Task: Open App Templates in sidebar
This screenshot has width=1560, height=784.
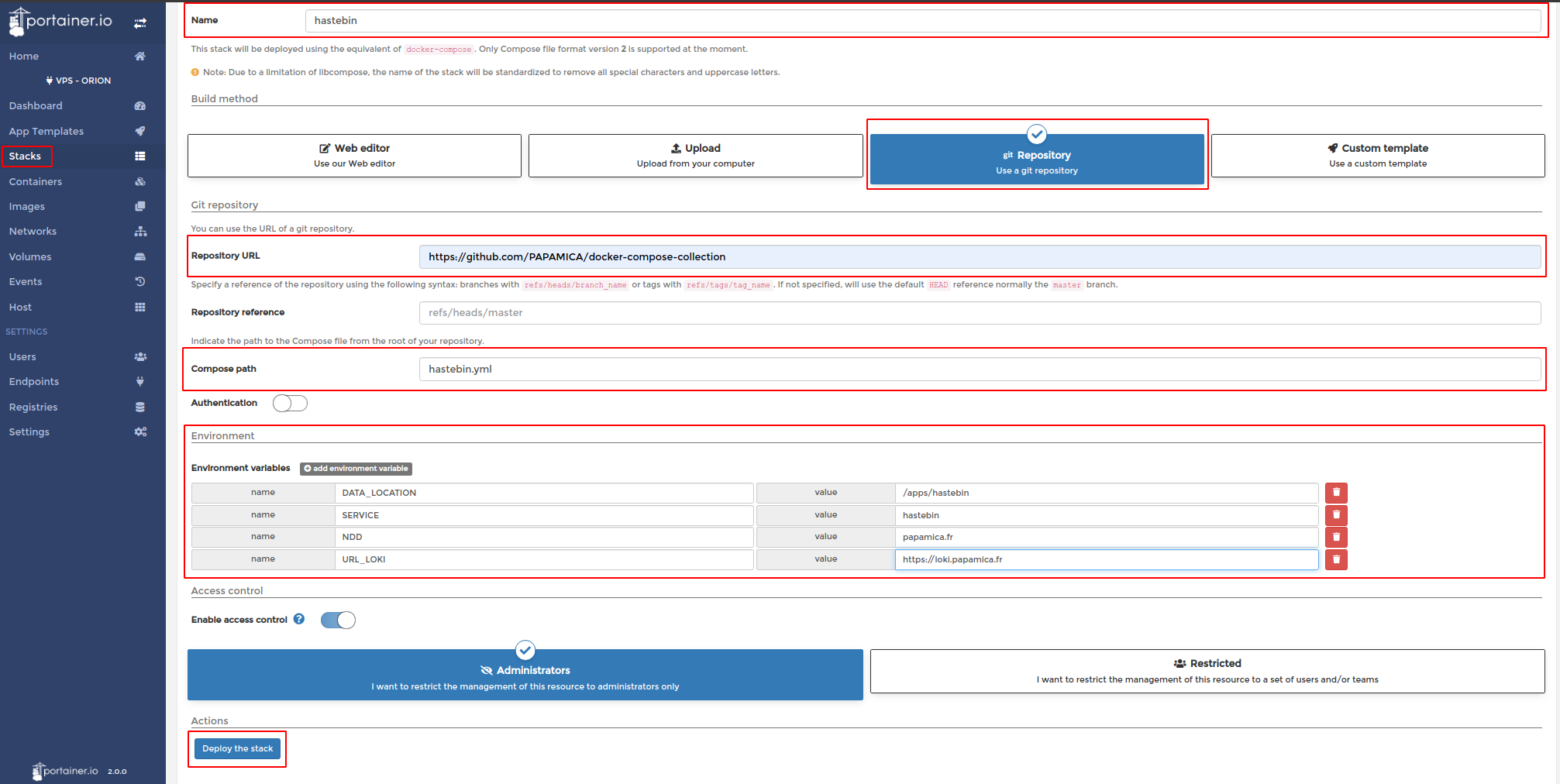Action: (x=46, y=131)
